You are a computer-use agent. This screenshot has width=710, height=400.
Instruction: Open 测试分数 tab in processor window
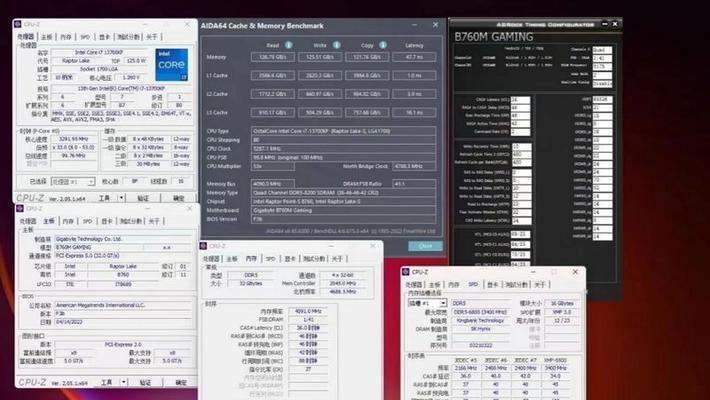click(x=128, y=37)
